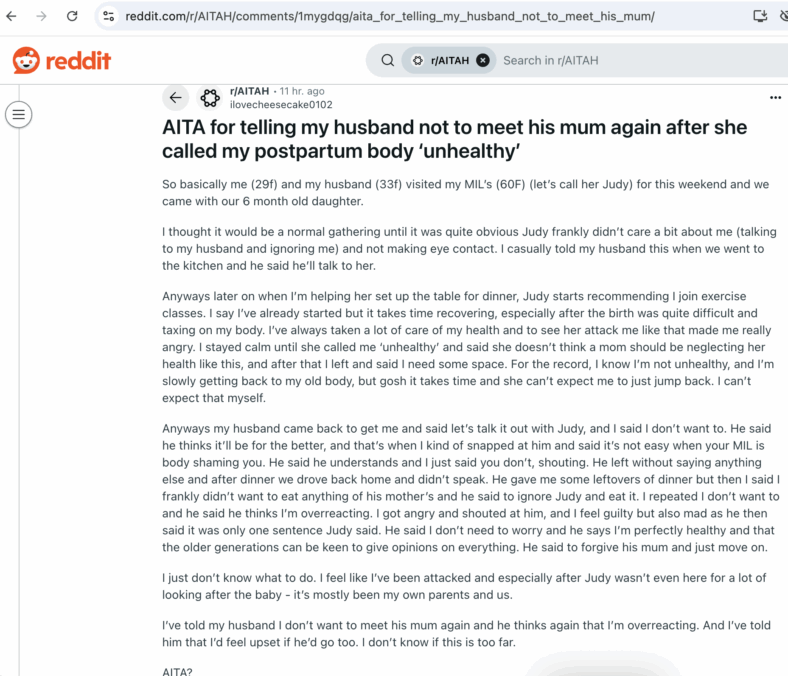Open site information icon in address bar
Screen dimensions: 788x676
pyautogui.click(x=109, y=16)
